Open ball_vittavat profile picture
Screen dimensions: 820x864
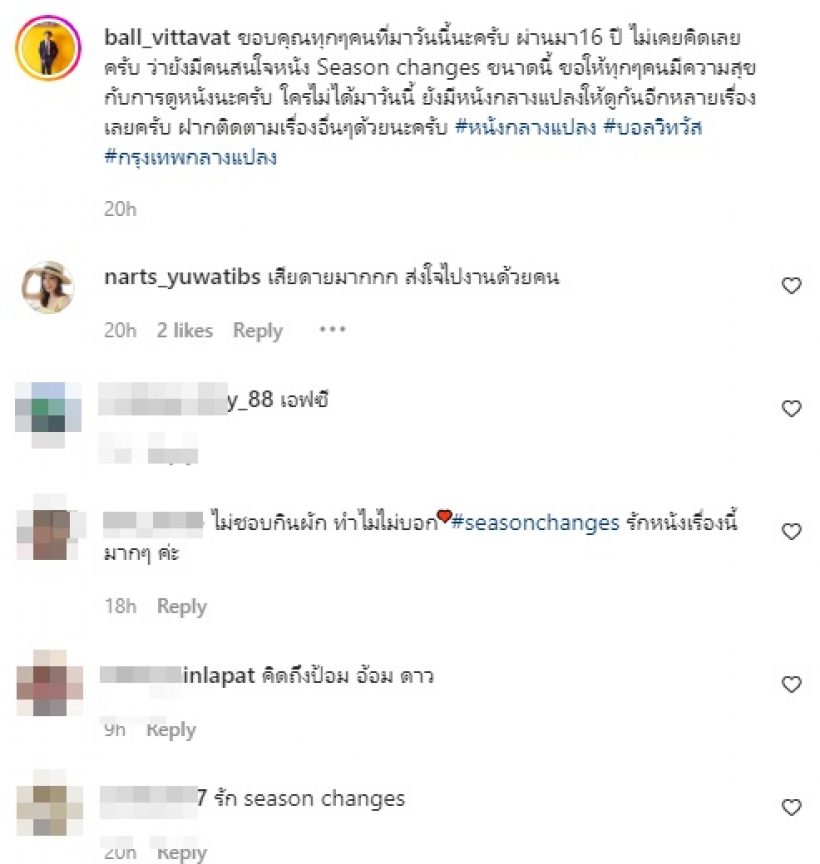(x=48, y=48)
